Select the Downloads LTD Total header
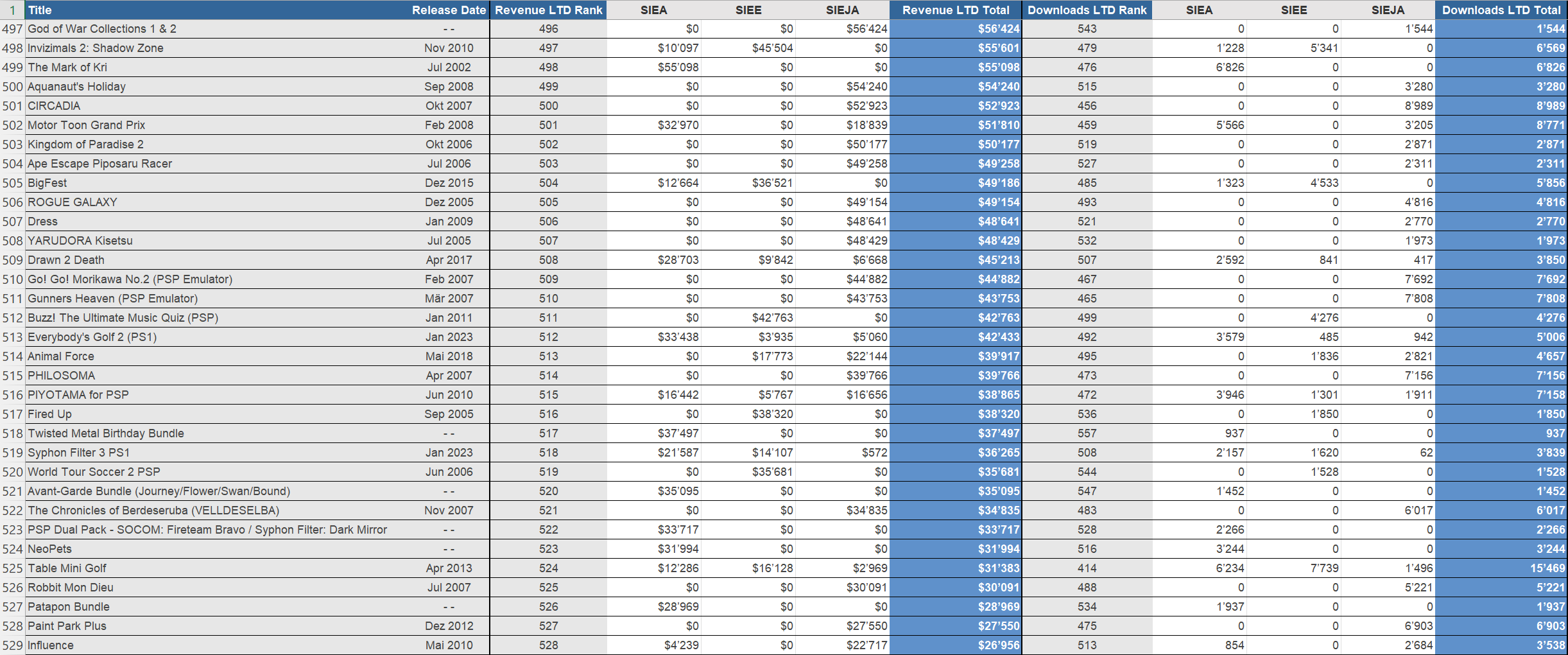The height and width of the screenshot is (655, 1568). pyautogui.click(x=1501, y=10)
